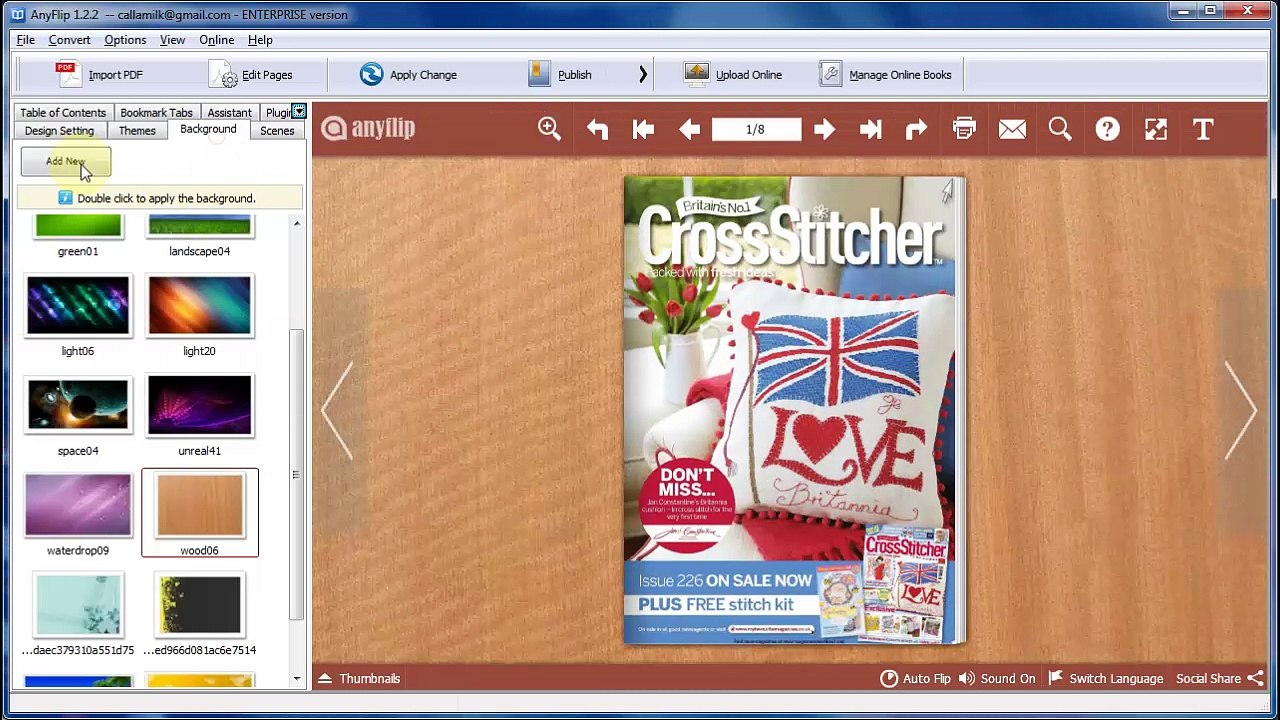Open the Help menu
Image resolution: width=1280 pixels, height=720 pixels.
260,40
